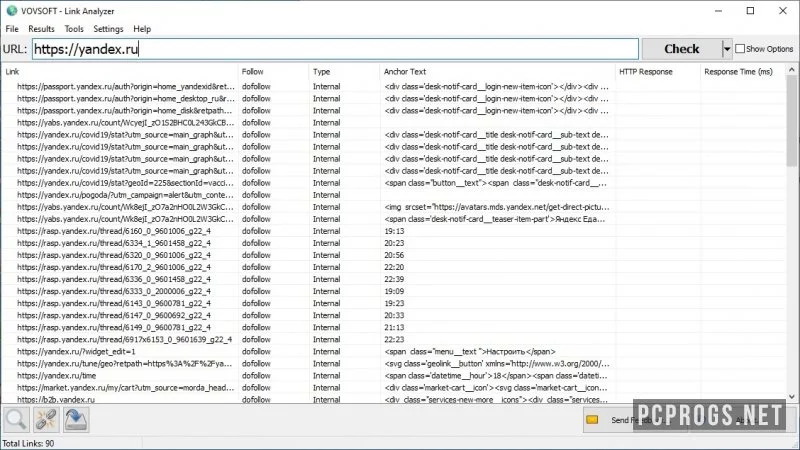This screenshot has height=450, width=800.
Task: Select the rasp.yandex.ru/thread/6334_1 link
Action: tap(114, 243)
